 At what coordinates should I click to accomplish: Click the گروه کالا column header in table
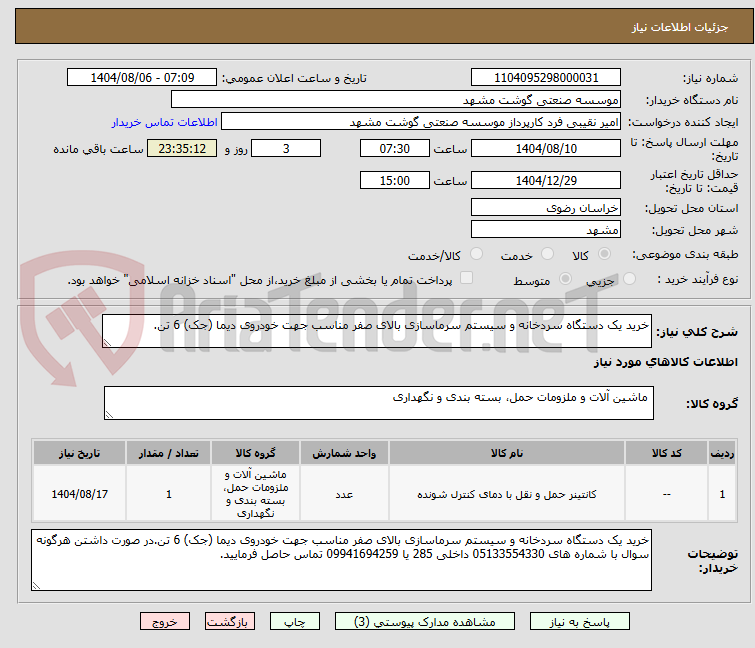[x=255, y=453]
